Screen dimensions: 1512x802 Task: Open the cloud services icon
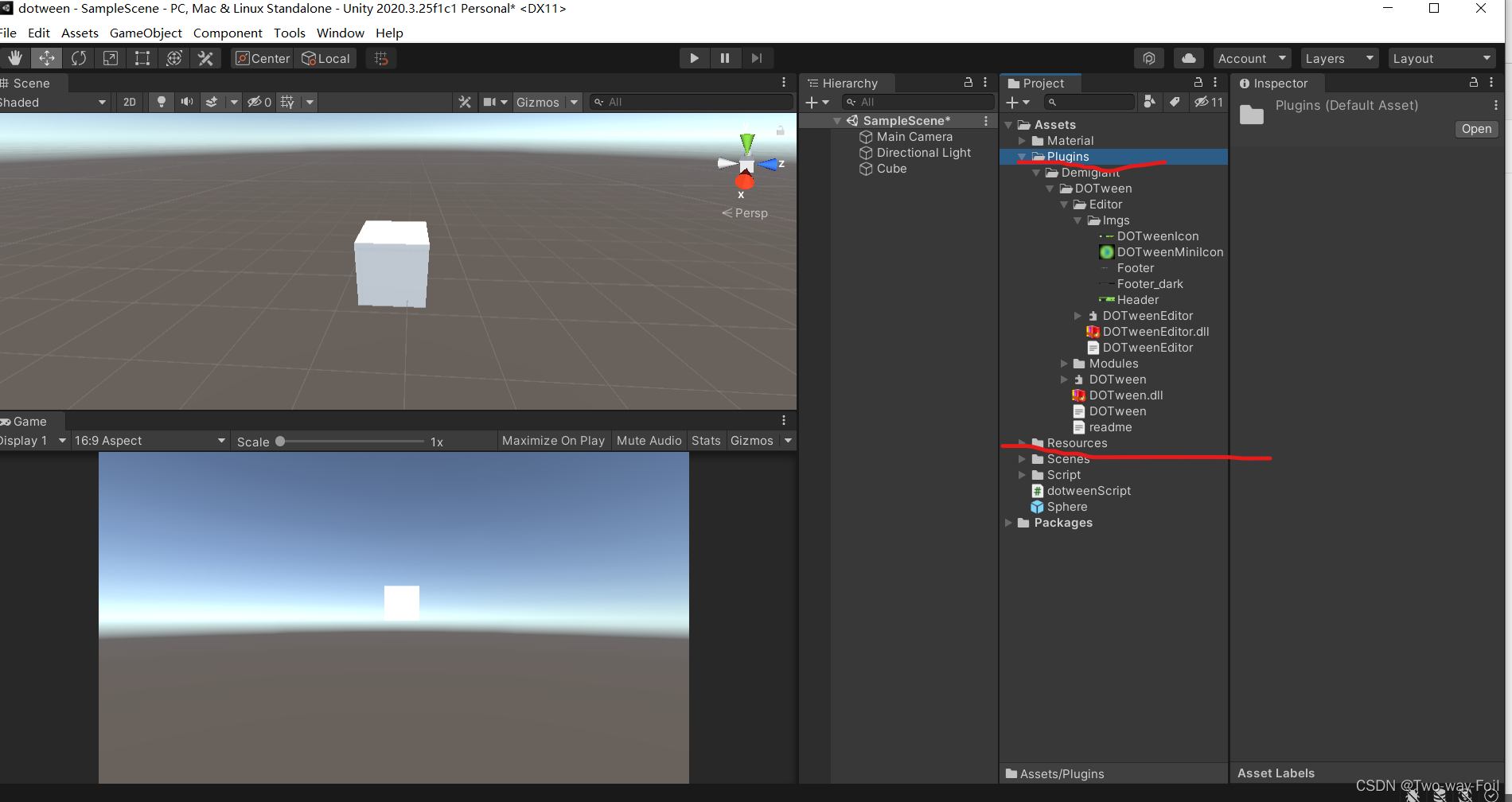click(1188, 58)
